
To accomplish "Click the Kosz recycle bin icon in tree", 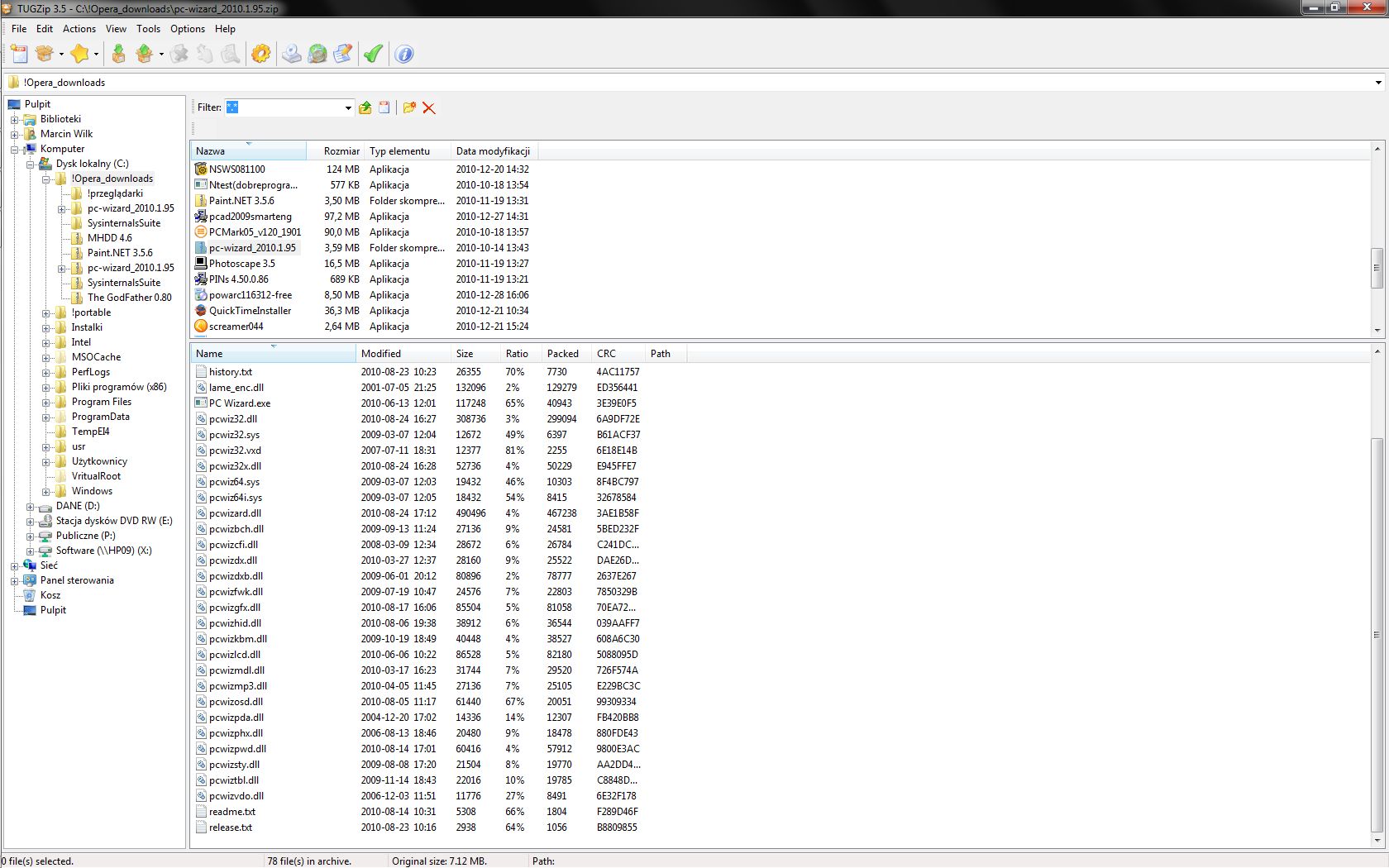I will click(x=30, y=595).
